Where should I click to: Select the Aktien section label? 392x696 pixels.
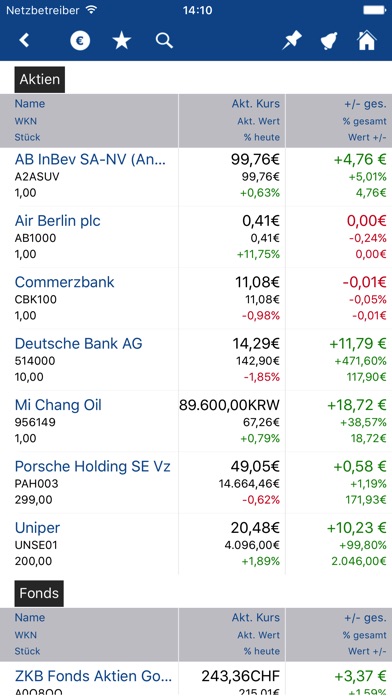tap(40, 79)
